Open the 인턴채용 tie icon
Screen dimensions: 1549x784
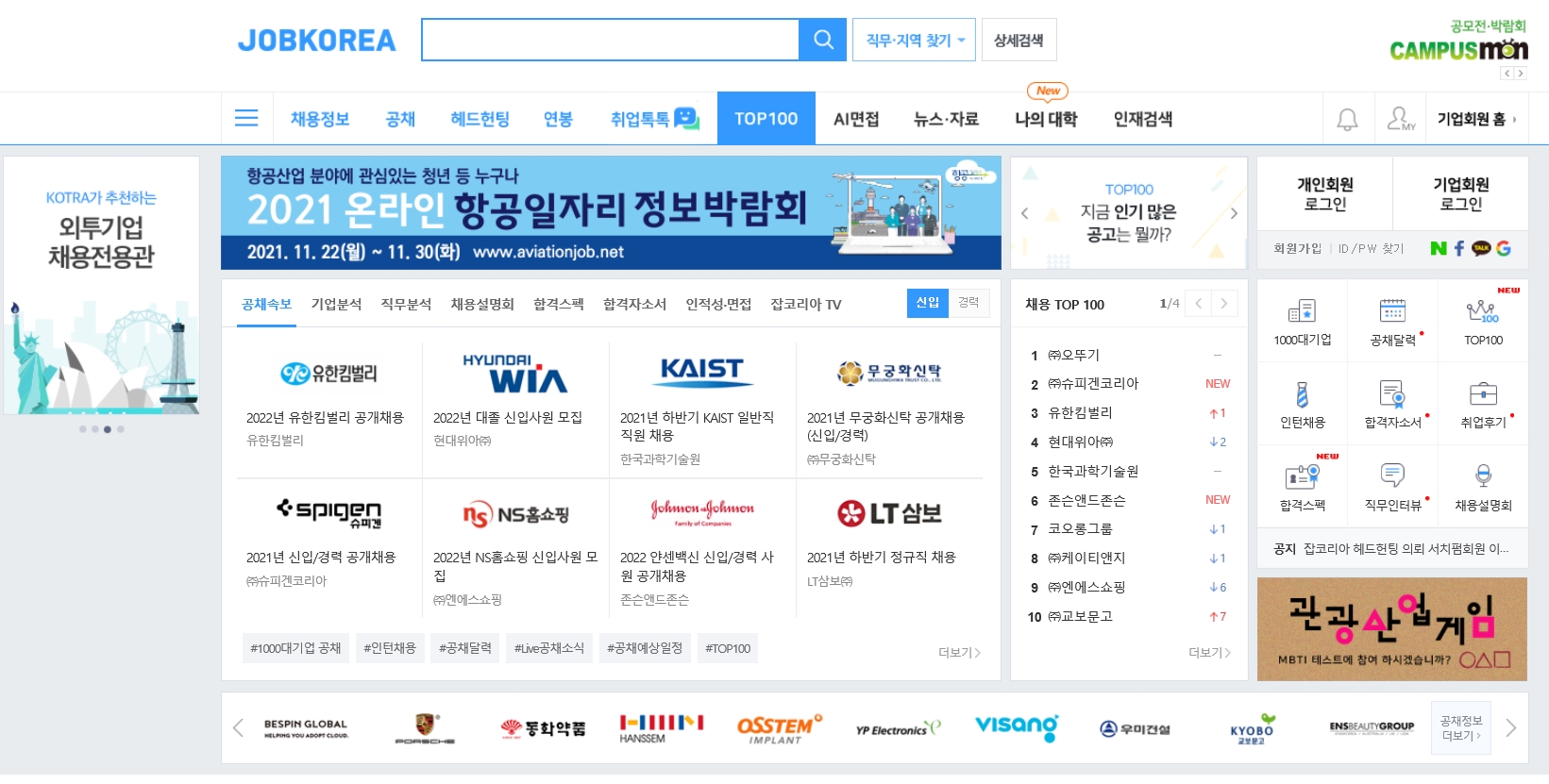[1303, 393]
